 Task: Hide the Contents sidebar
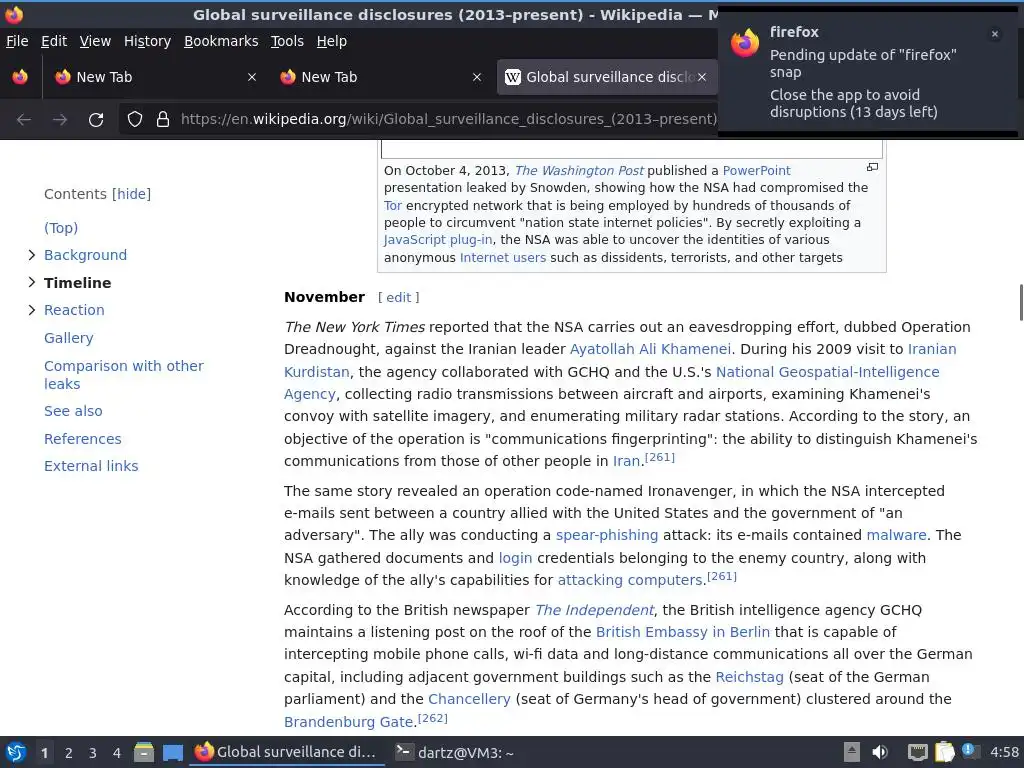coord(131,194)
